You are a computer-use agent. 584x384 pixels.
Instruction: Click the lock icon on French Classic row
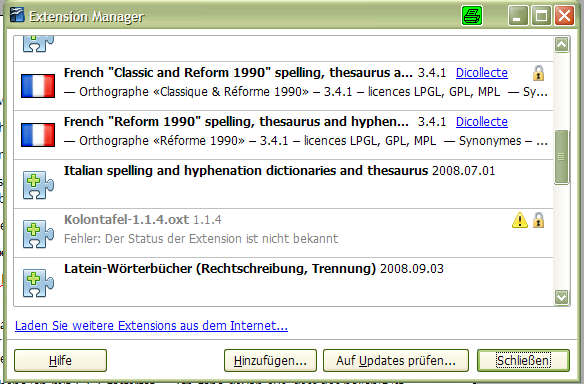coord(538,73)
